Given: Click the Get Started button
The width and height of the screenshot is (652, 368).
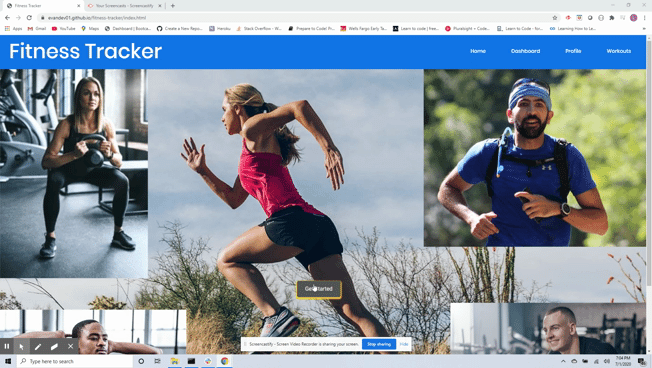Looking at the screenshot, I should coord(319,289).
